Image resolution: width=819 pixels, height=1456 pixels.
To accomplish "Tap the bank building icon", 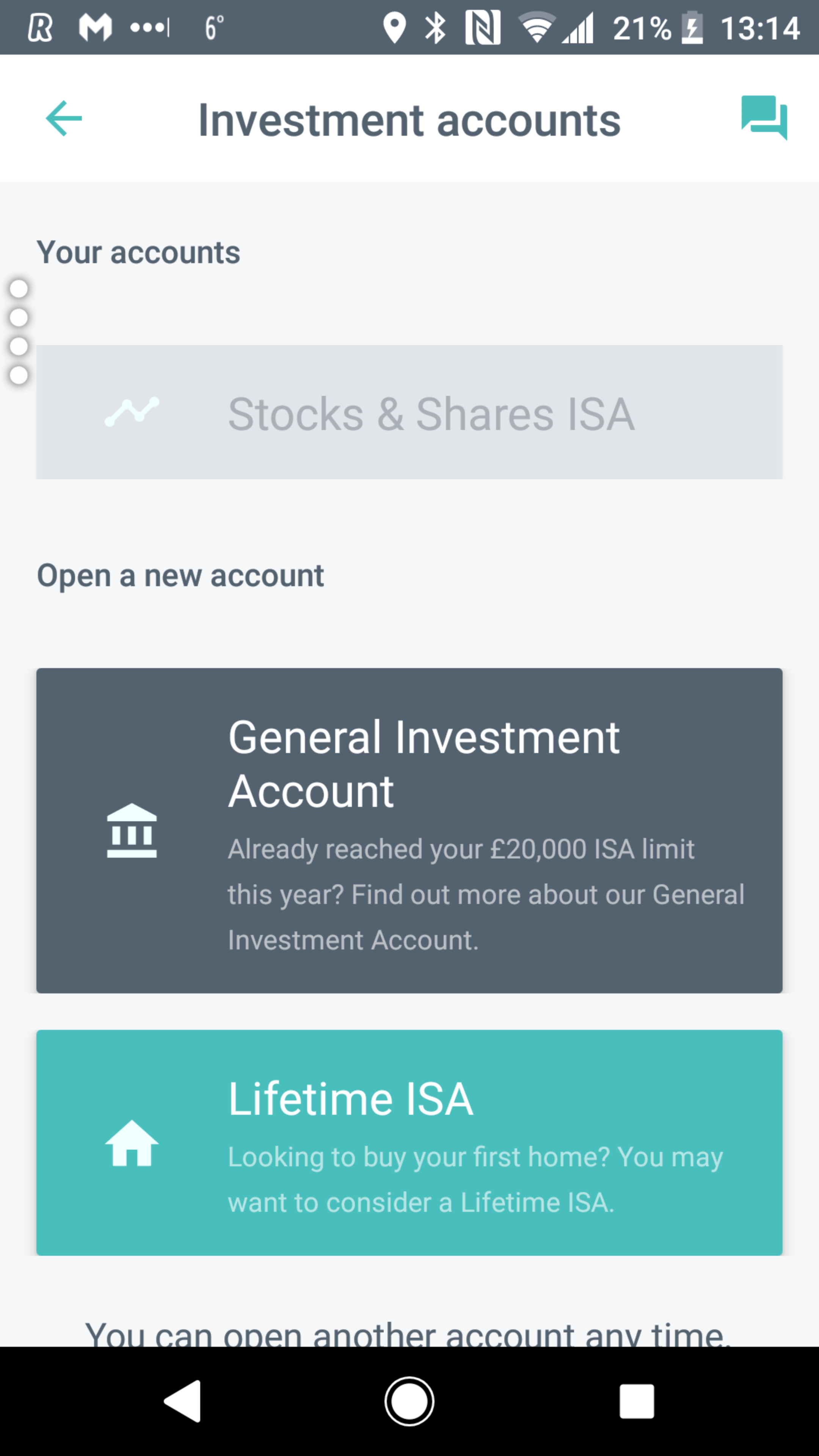I will (132, 830).
